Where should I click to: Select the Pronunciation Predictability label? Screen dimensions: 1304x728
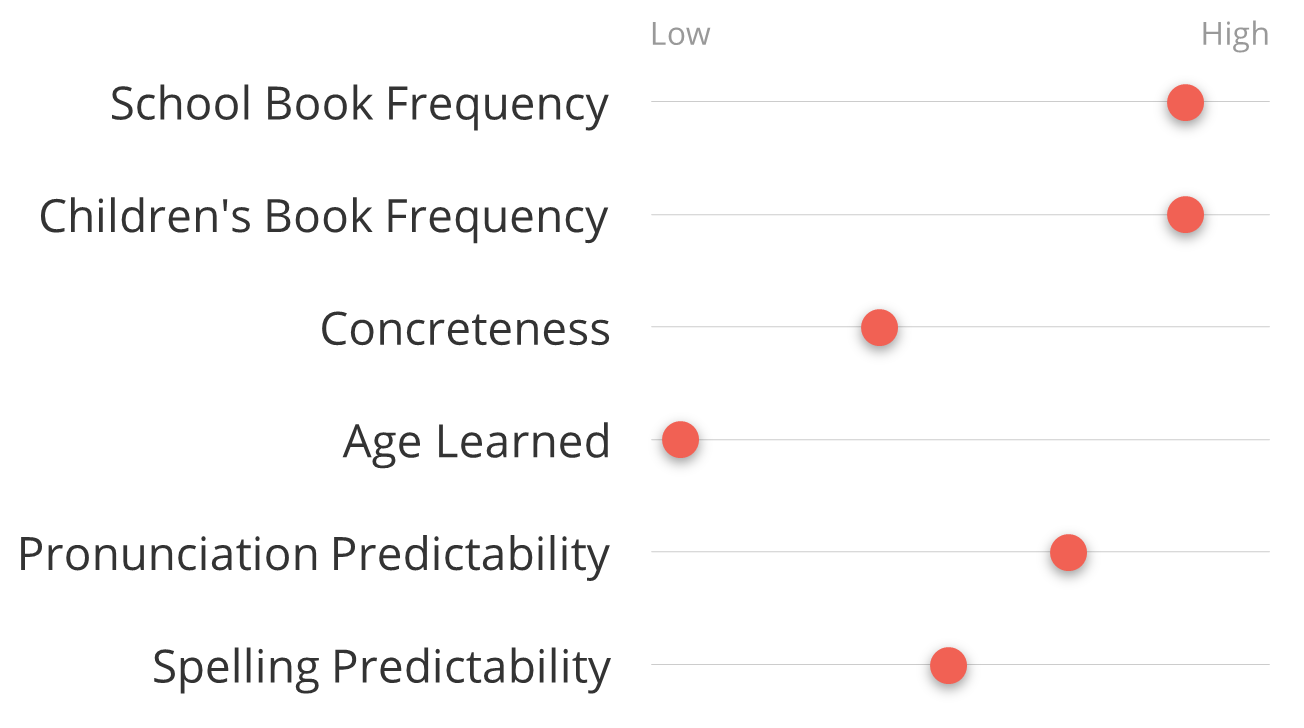point(314,554)
